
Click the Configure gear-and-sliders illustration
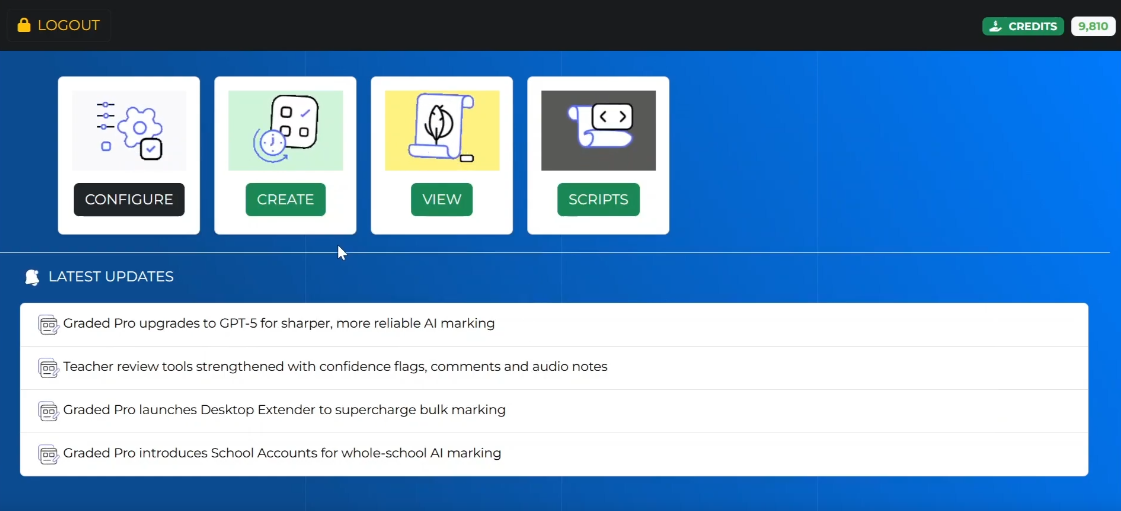coord(129,130)
